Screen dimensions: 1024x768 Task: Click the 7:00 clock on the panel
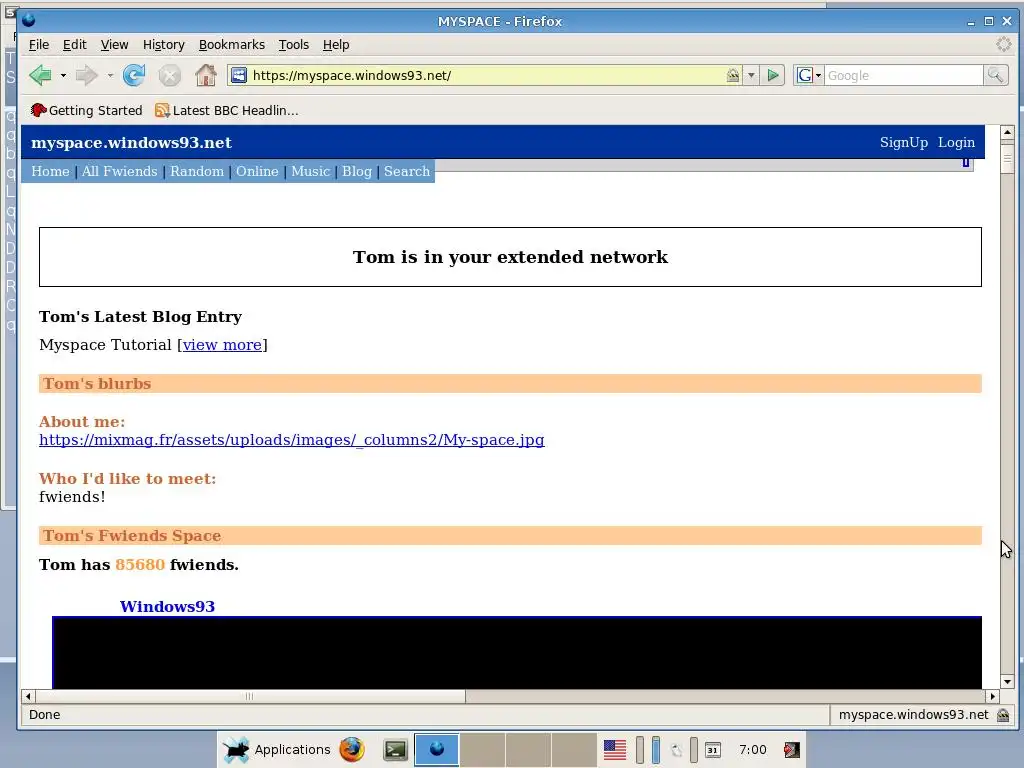752,750
